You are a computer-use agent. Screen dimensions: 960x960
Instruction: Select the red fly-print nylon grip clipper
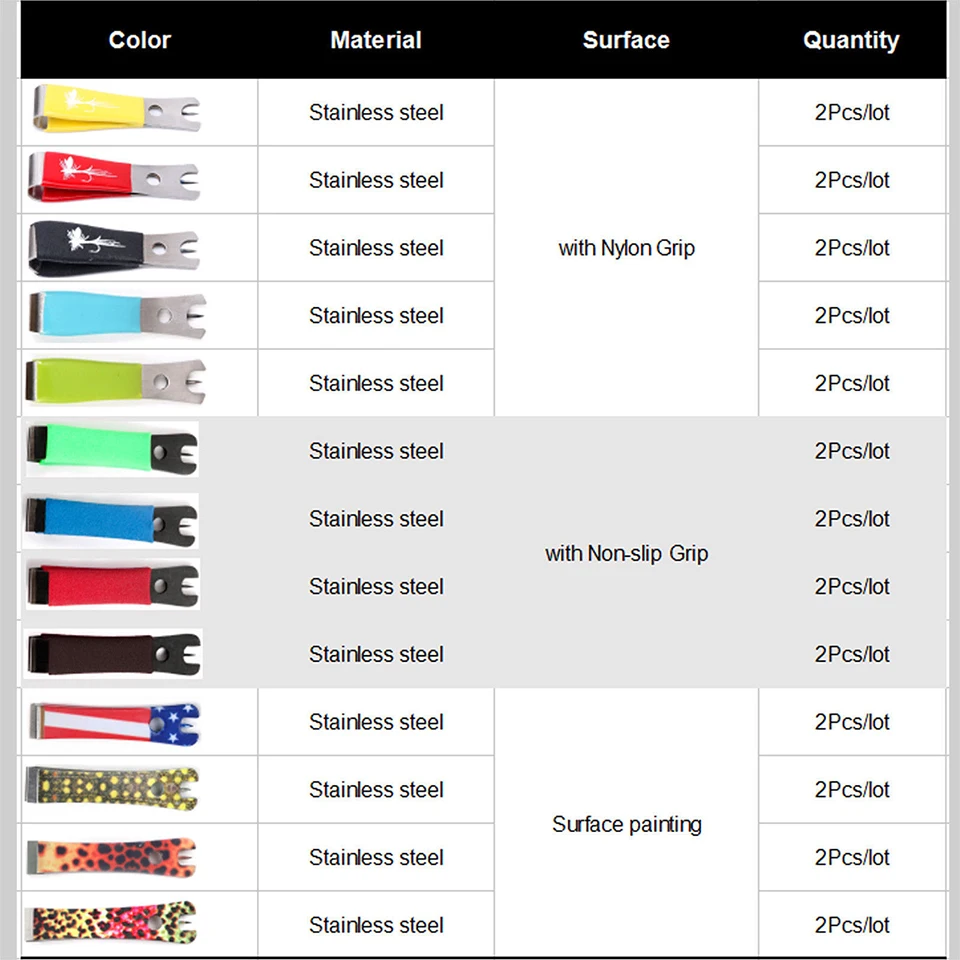(114, 177)
